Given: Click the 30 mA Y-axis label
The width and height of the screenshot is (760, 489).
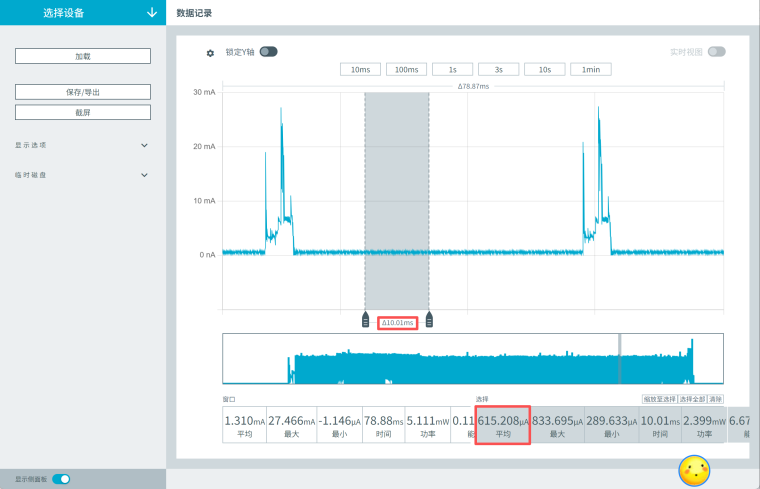Looking at the screenshot, I should (204, 92).
